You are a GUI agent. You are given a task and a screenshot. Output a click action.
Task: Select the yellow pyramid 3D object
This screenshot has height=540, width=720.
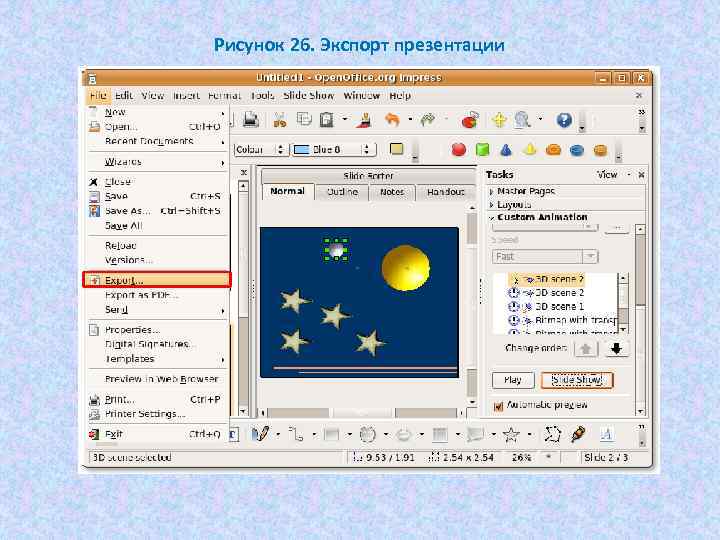coord(529,149)
